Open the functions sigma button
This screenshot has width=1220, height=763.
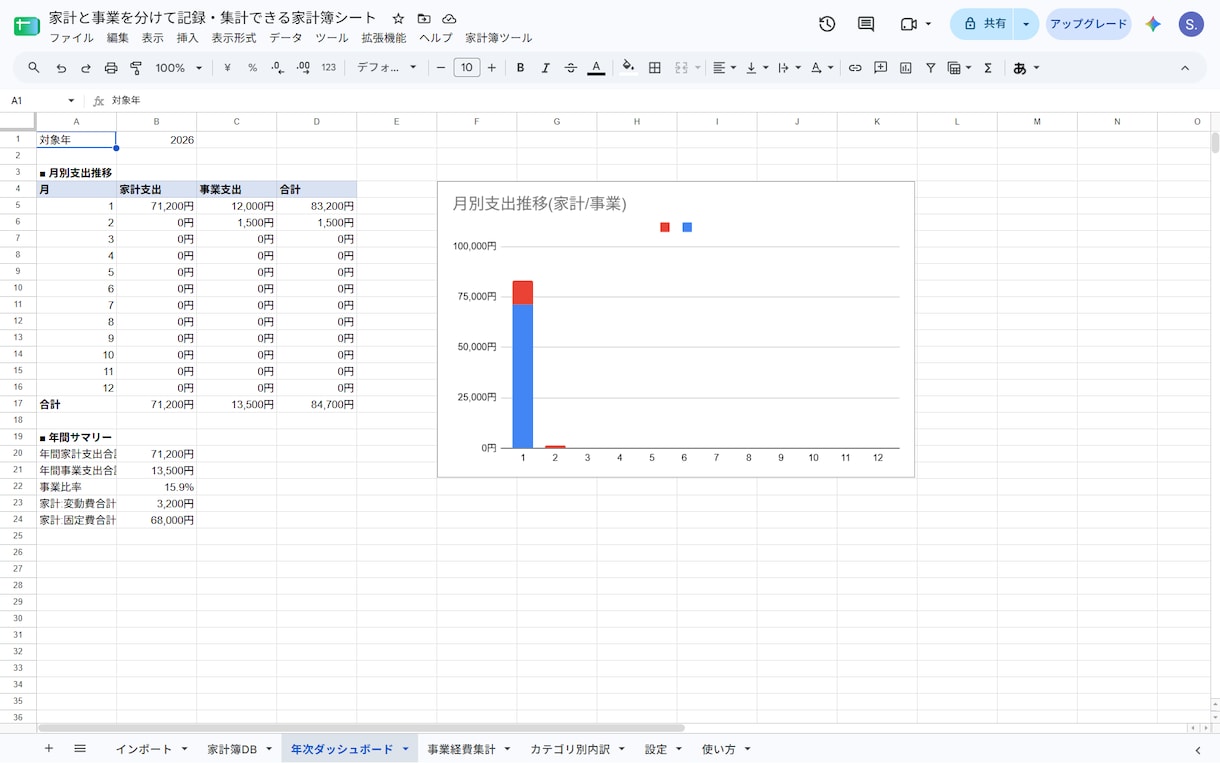[x=988, y=68]
